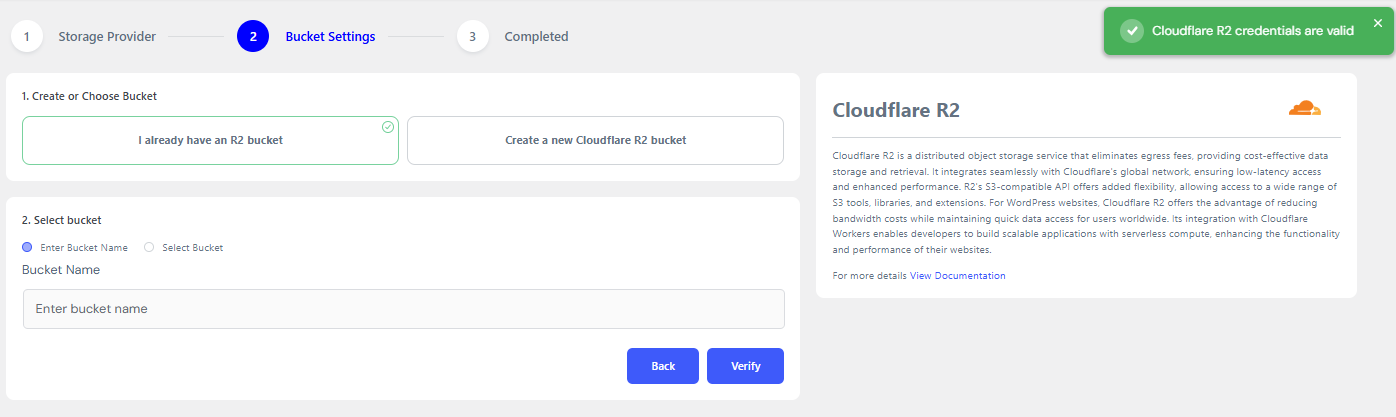Screen dimensions: 1396x417
Task: Click the step 2 circle
Action: pyautogui.click(x=253, y=37)
